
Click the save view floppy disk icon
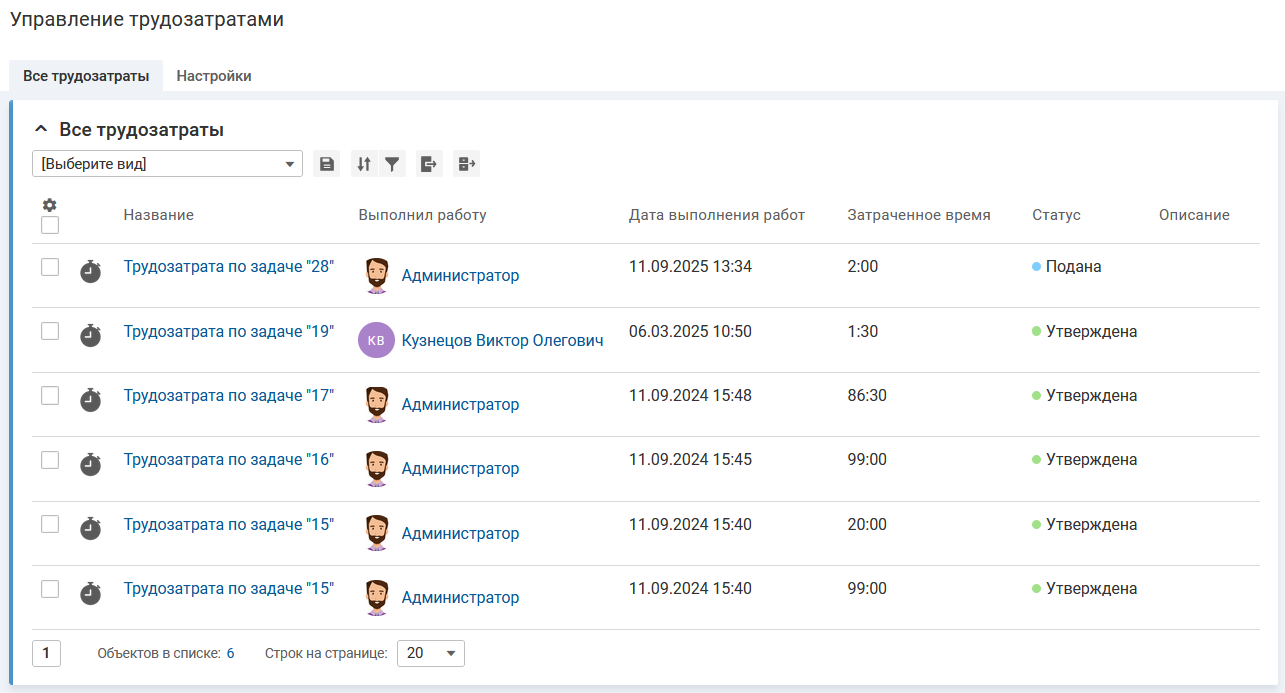(x=326, y=164)
